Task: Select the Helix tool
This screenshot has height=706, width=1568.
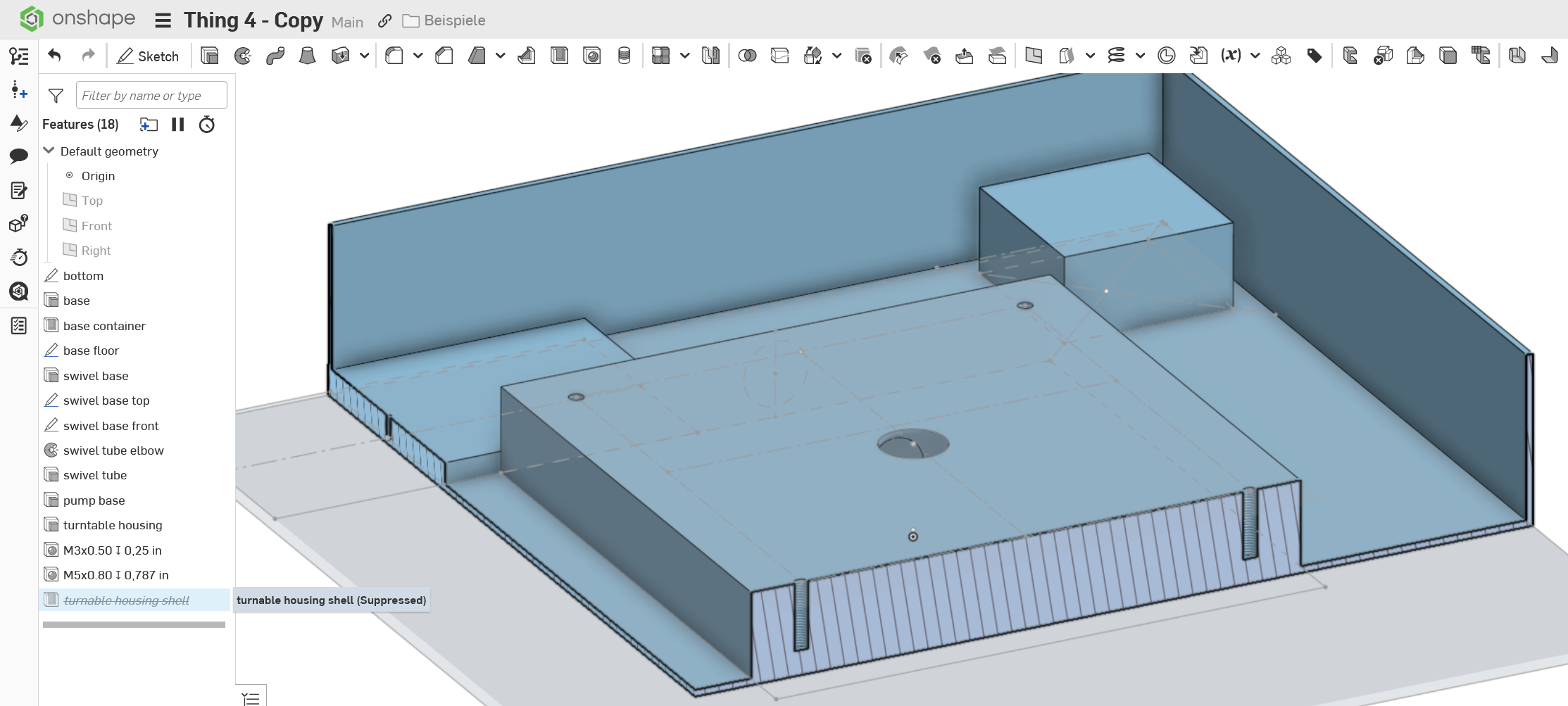Action: pyautogui.click(x=1116, y=56)
